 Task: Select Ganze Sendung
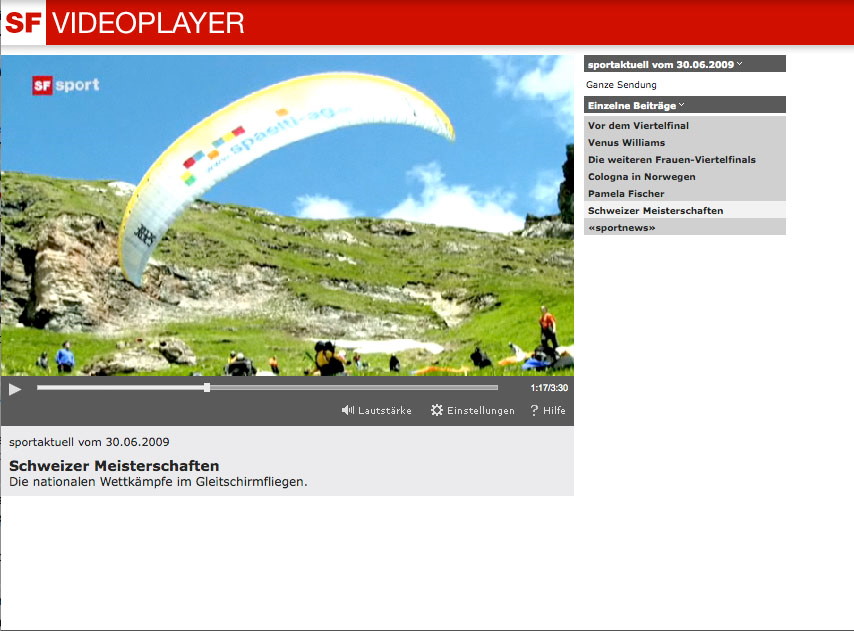pos(621,84)
